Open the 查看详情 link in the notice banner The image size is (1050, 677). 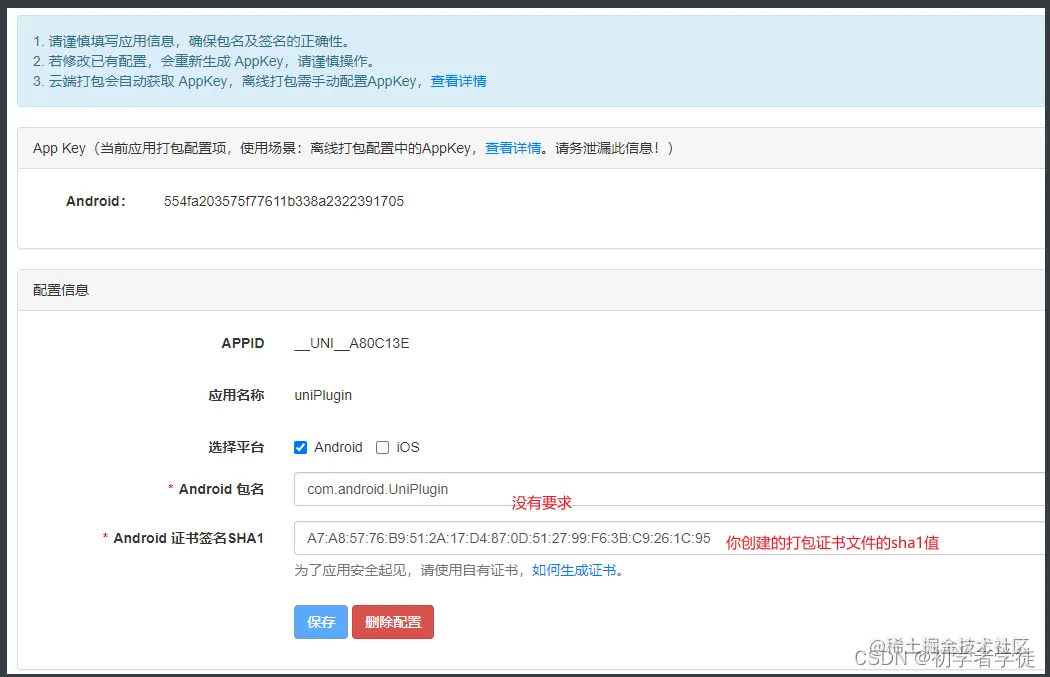coord(457,81)
